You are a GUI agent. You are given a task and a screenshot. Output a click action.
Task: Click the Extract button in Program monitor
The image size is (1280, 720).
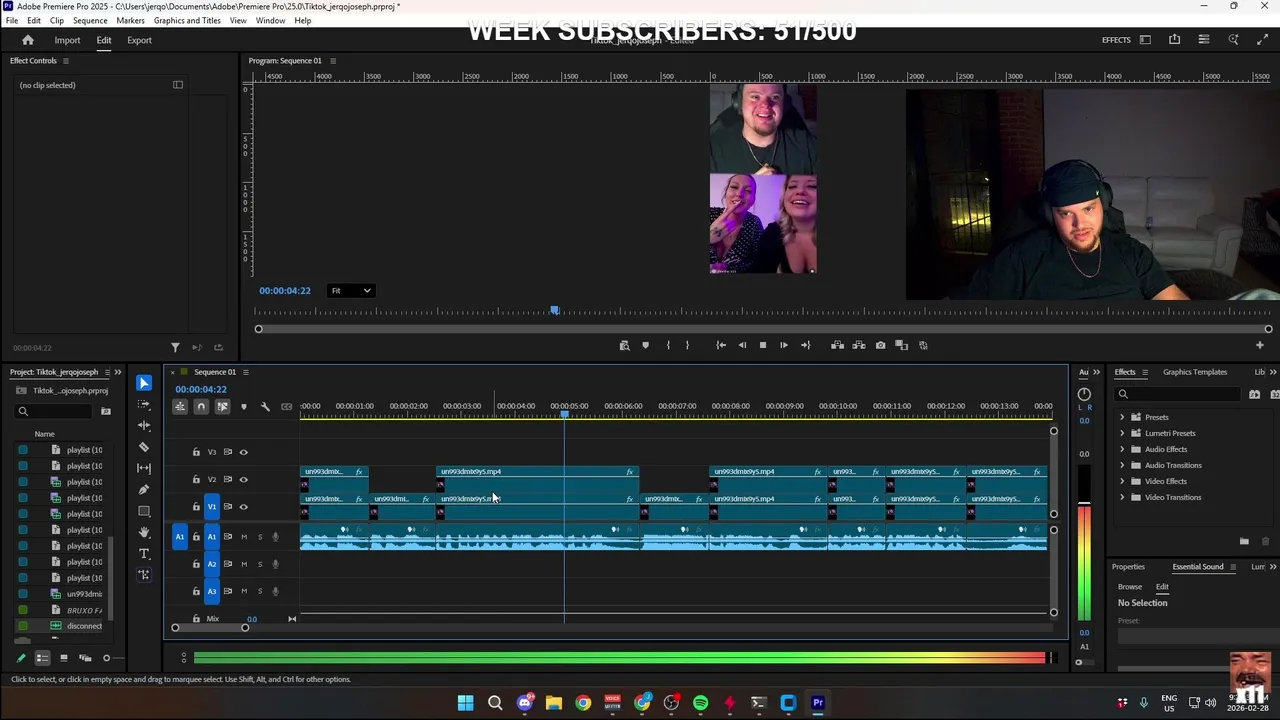click(859, 345)
